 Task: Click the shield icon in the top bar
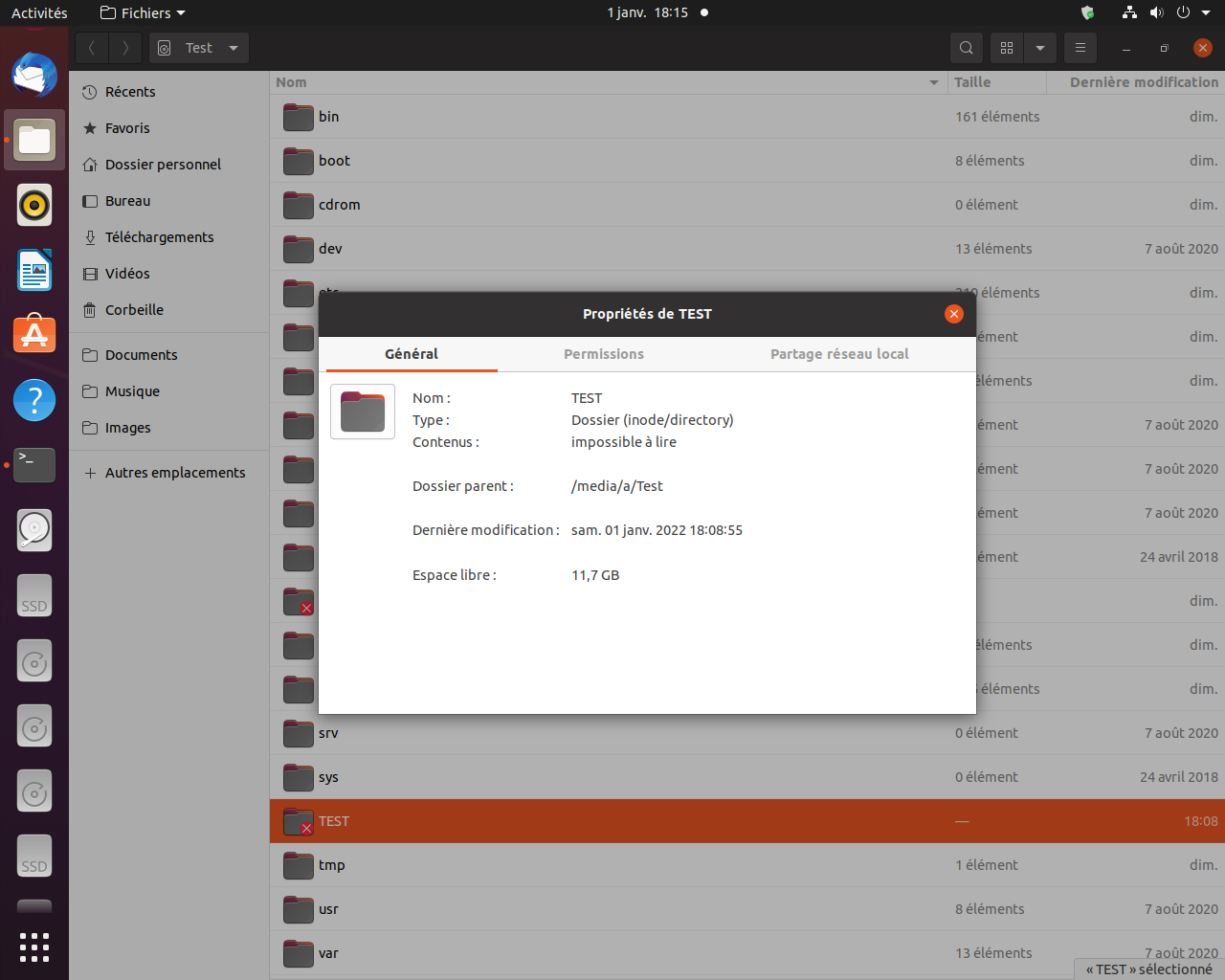pyautogui.click(x=1087, y=12)
